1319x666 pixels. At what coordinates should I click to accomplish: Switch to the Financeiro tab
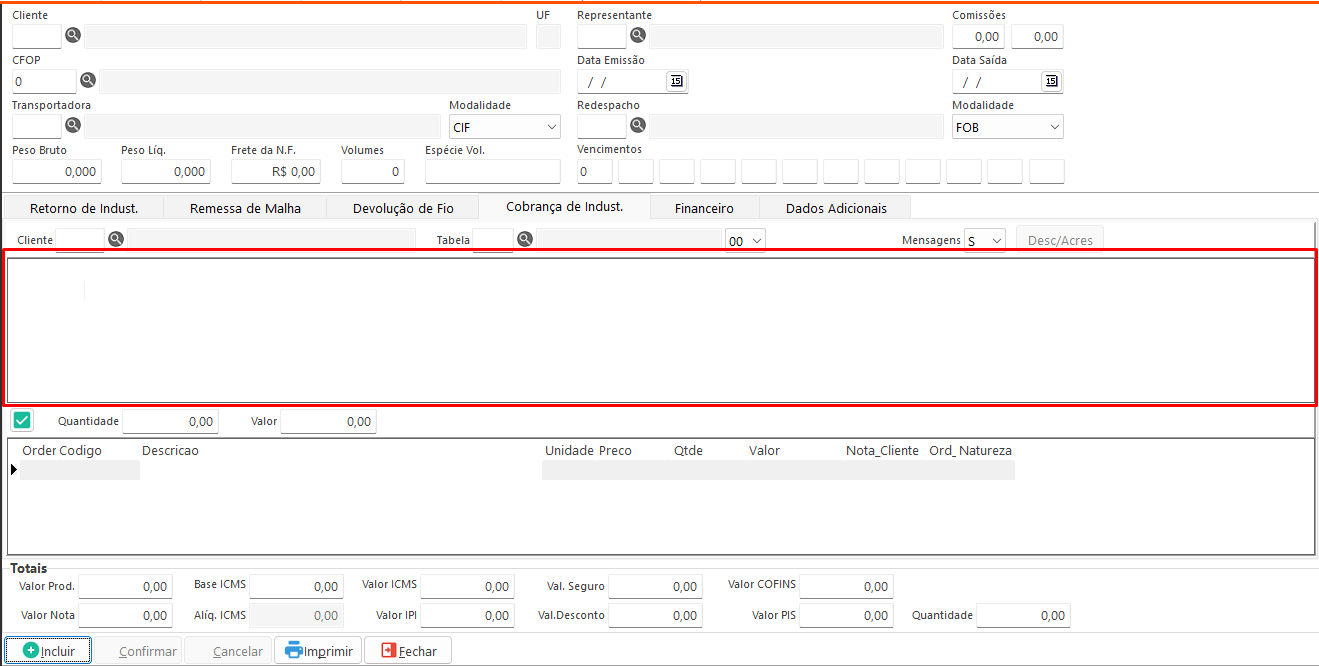[704, 208]
